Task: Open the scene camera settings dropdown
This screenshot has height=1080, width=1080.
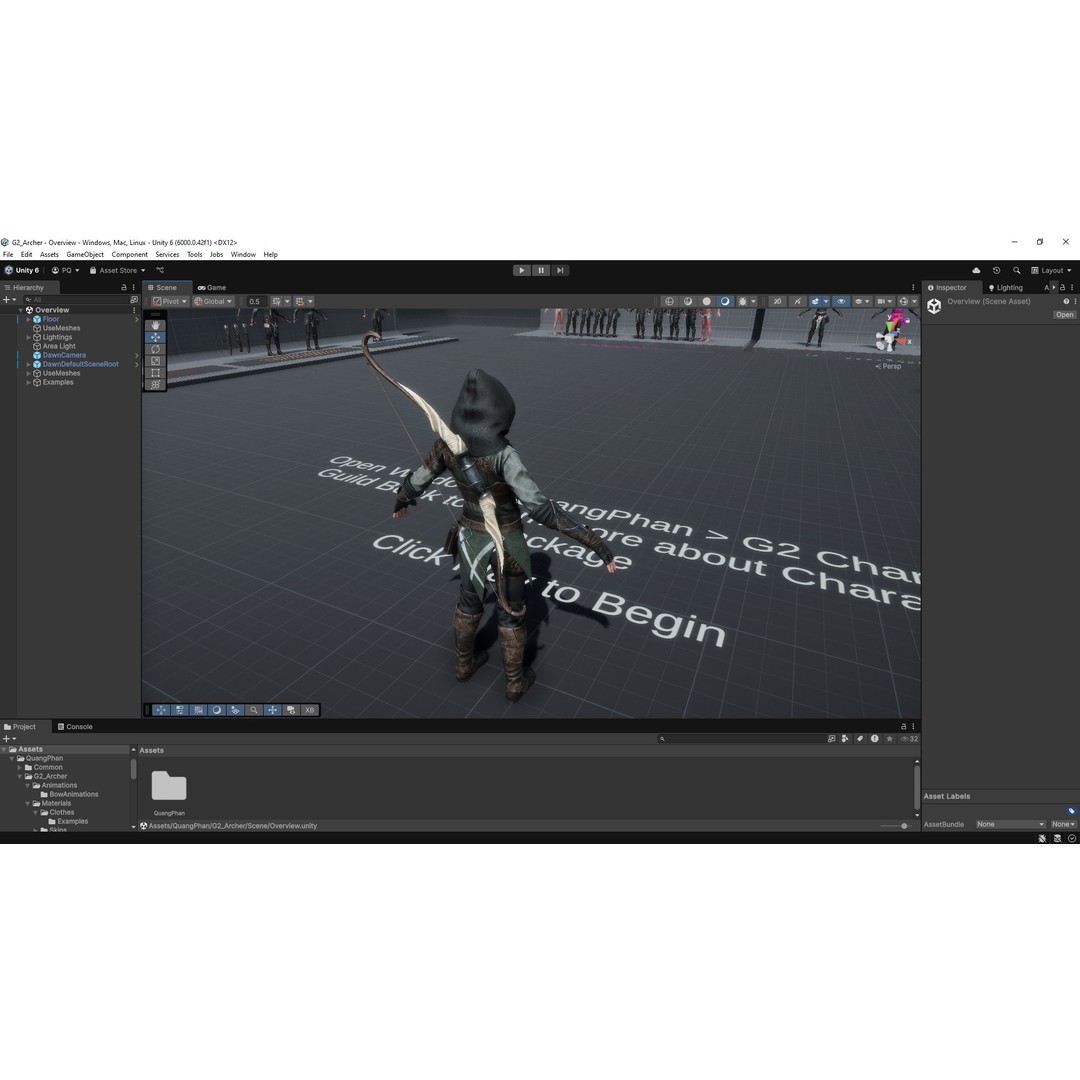Action: [884, 302]
